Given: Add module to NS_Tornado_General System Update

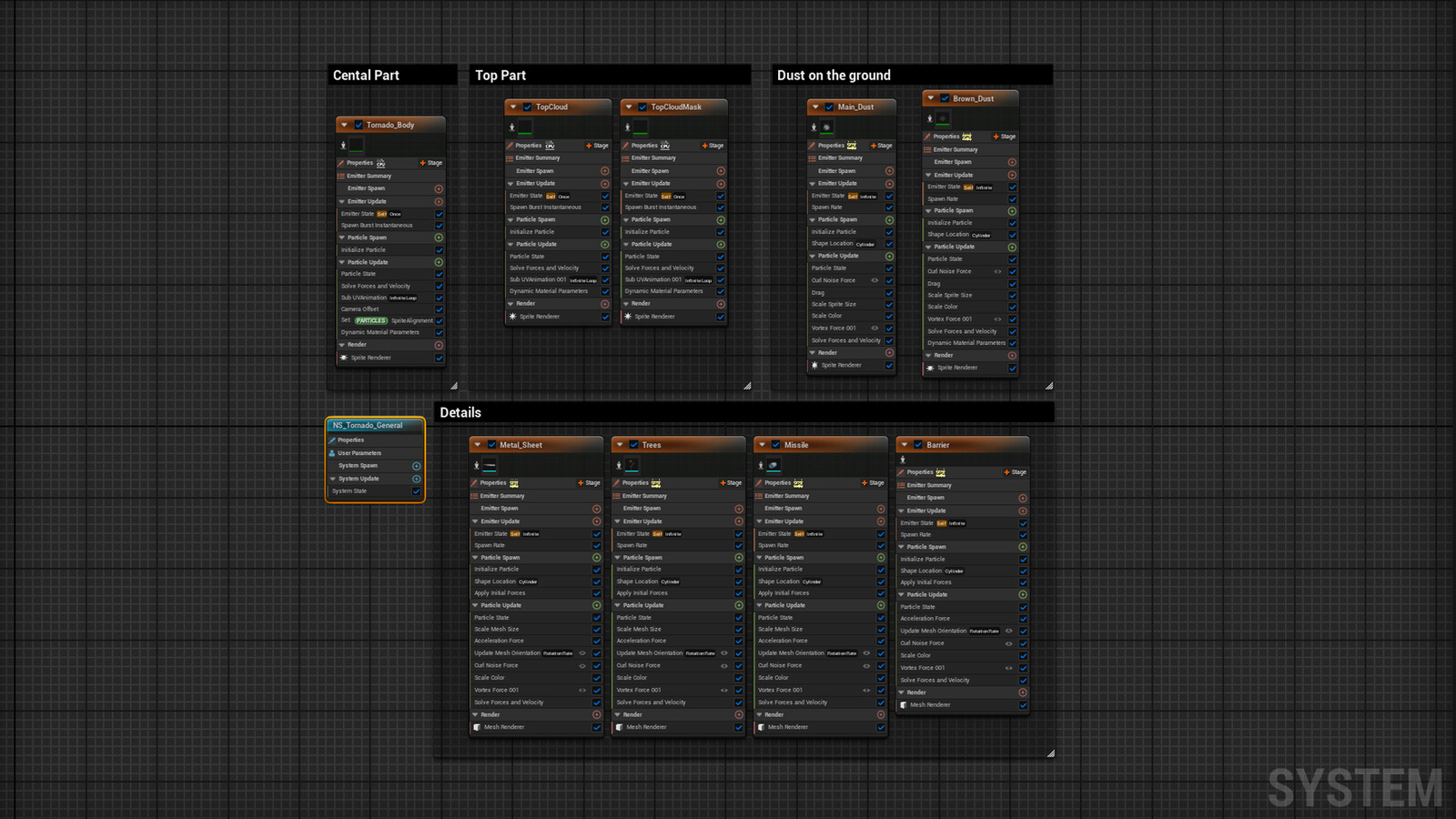Looking at the screenshot, I should pos(417,479).
